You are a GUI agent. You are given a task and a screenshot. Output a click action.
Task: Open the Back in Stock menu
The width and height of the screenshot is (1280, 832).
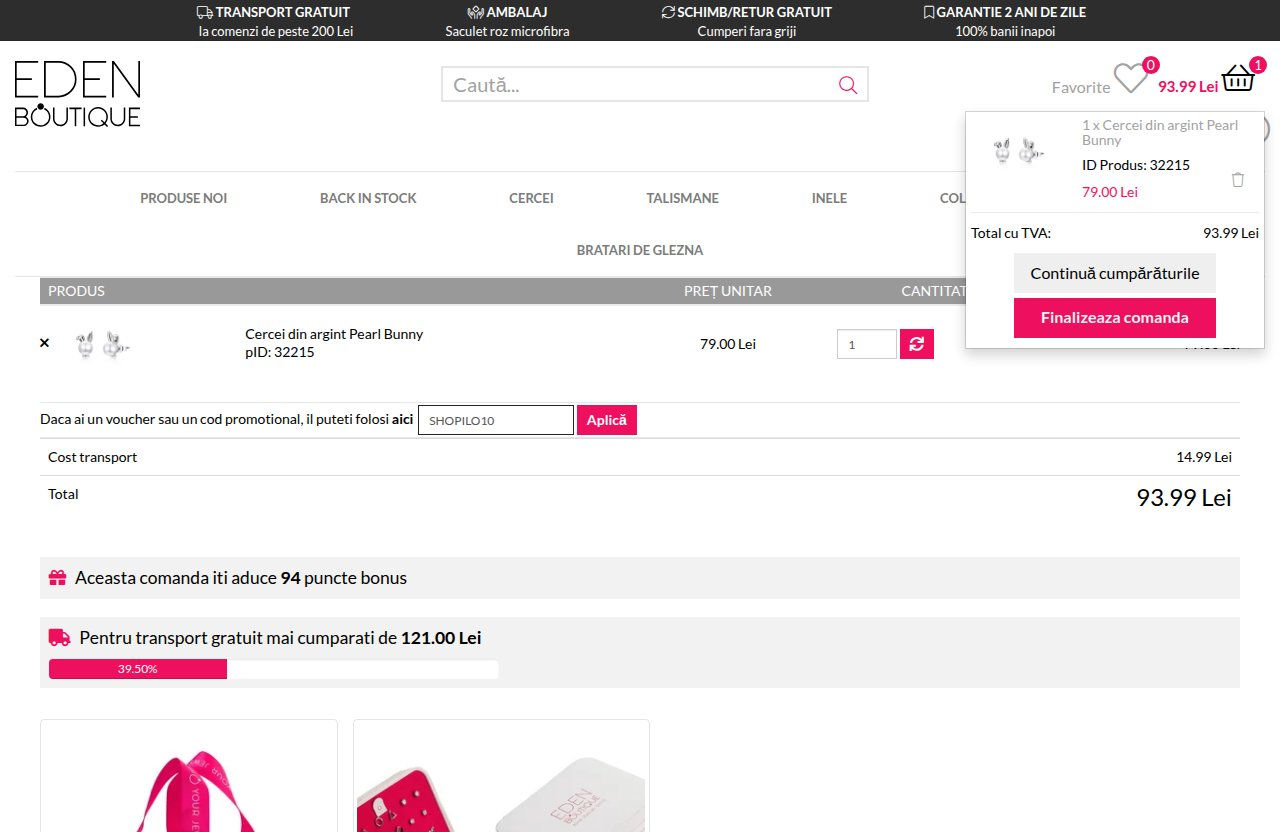tap(368, 198)
